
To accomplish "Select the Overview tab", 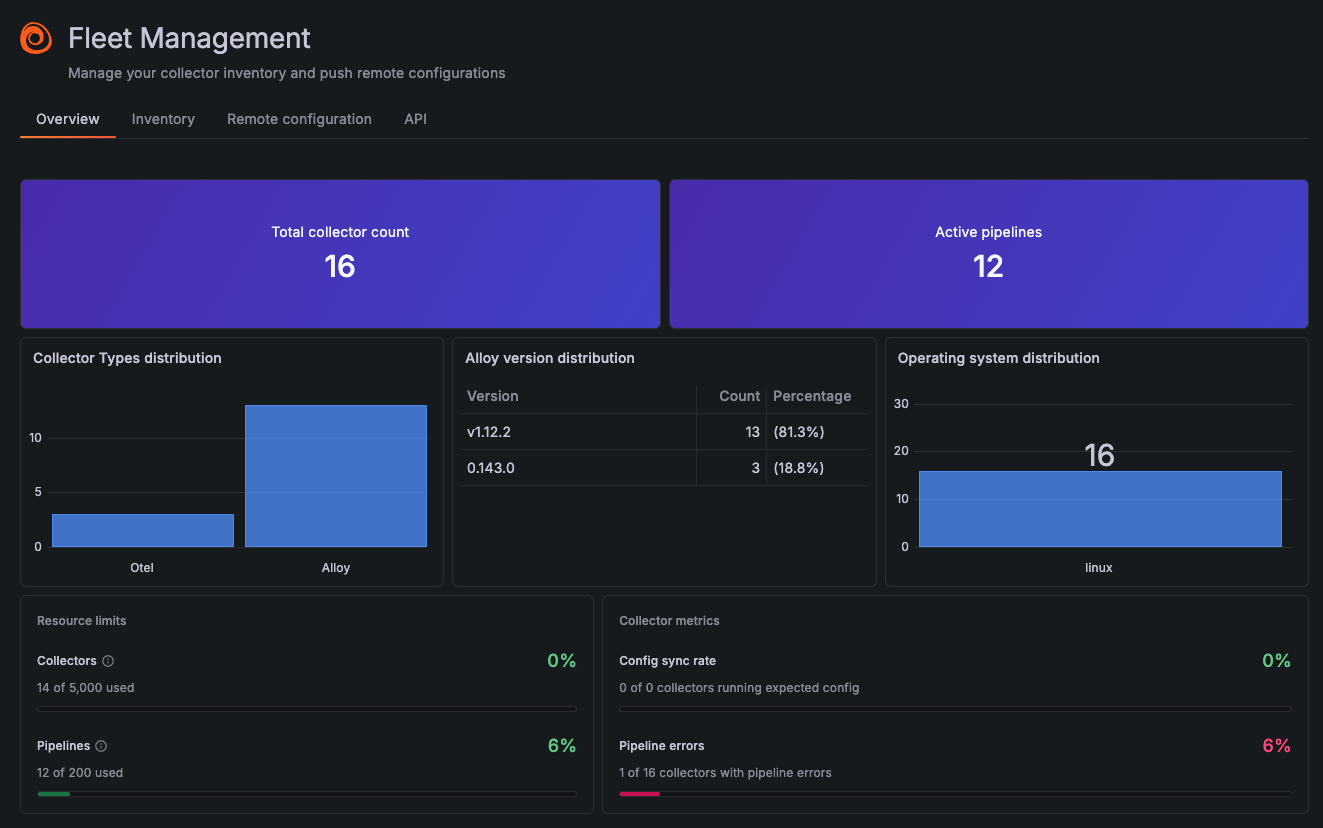I will point(67,118).
